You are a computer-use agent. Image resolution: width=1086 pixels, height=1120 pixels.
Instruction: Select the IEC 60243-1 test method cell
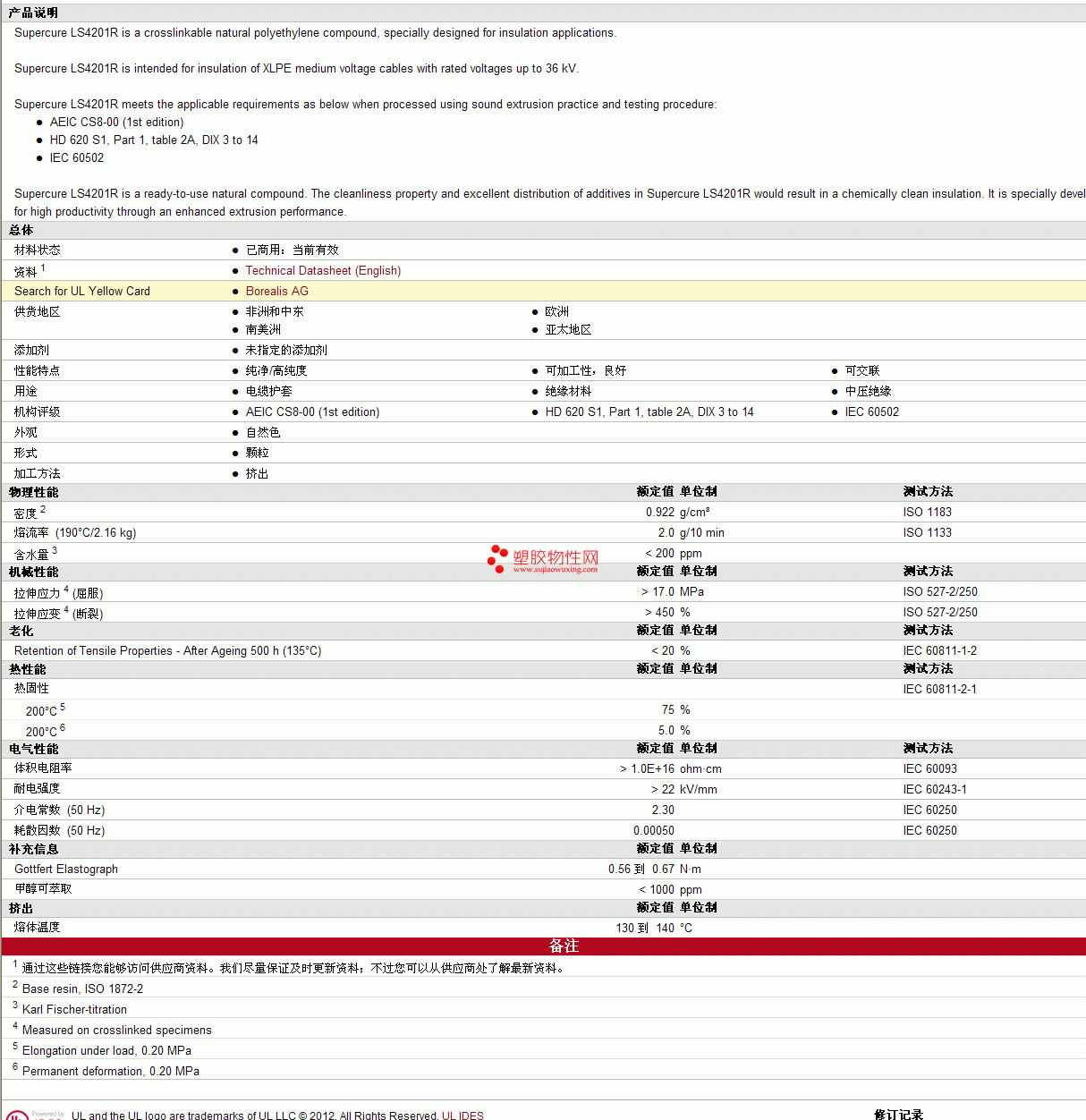pos(935,789)
